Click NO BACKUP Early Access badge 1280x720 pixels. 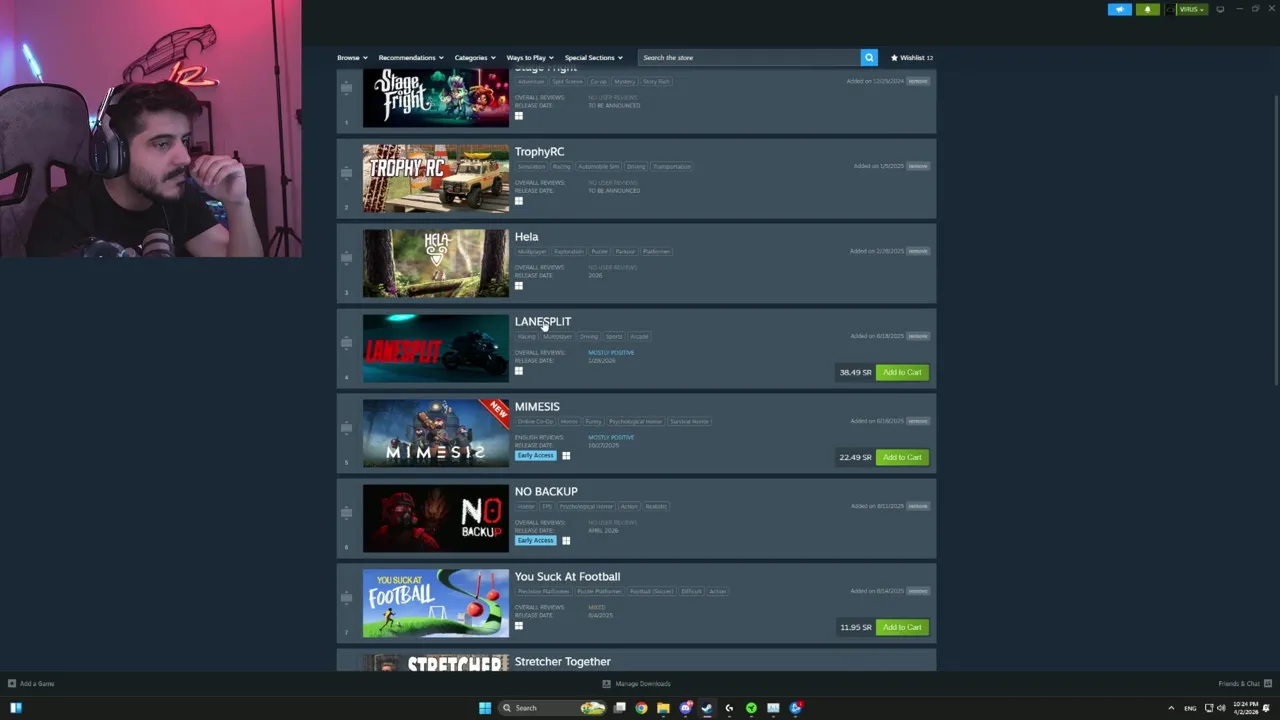(x=535, y=541)
